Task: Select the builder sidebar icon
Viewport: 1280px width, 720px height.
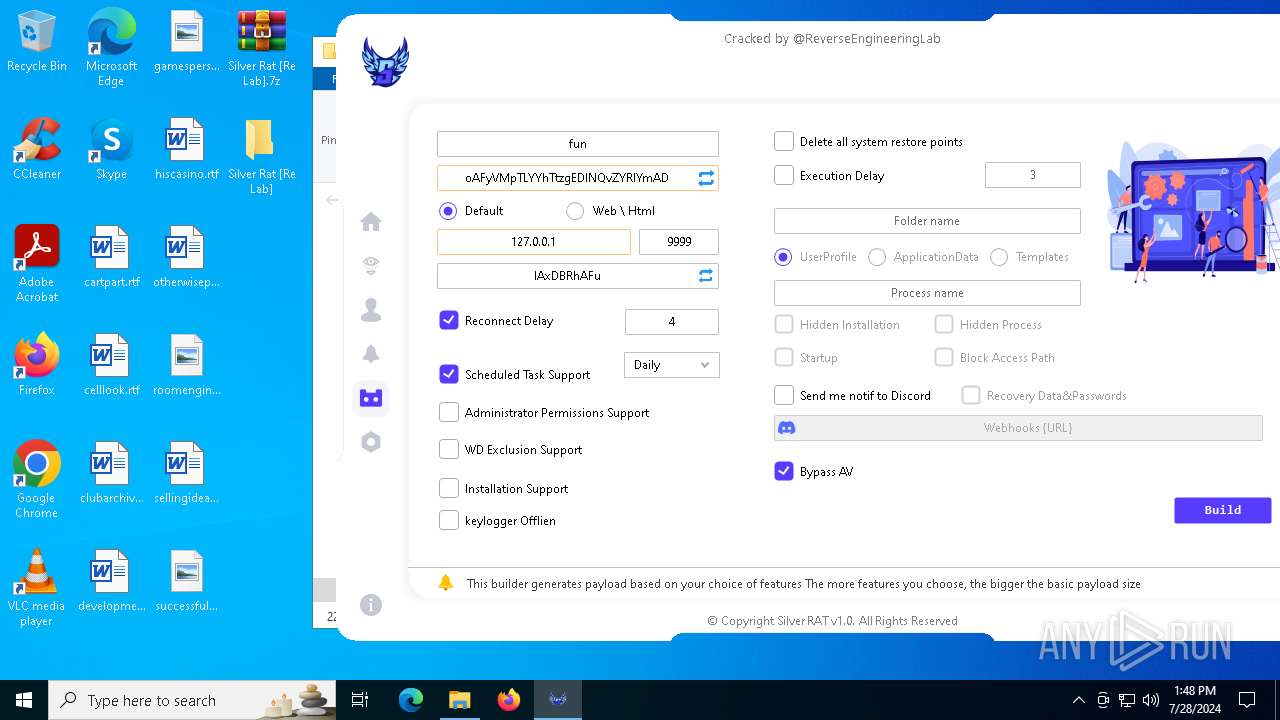Action: point(371,398)
